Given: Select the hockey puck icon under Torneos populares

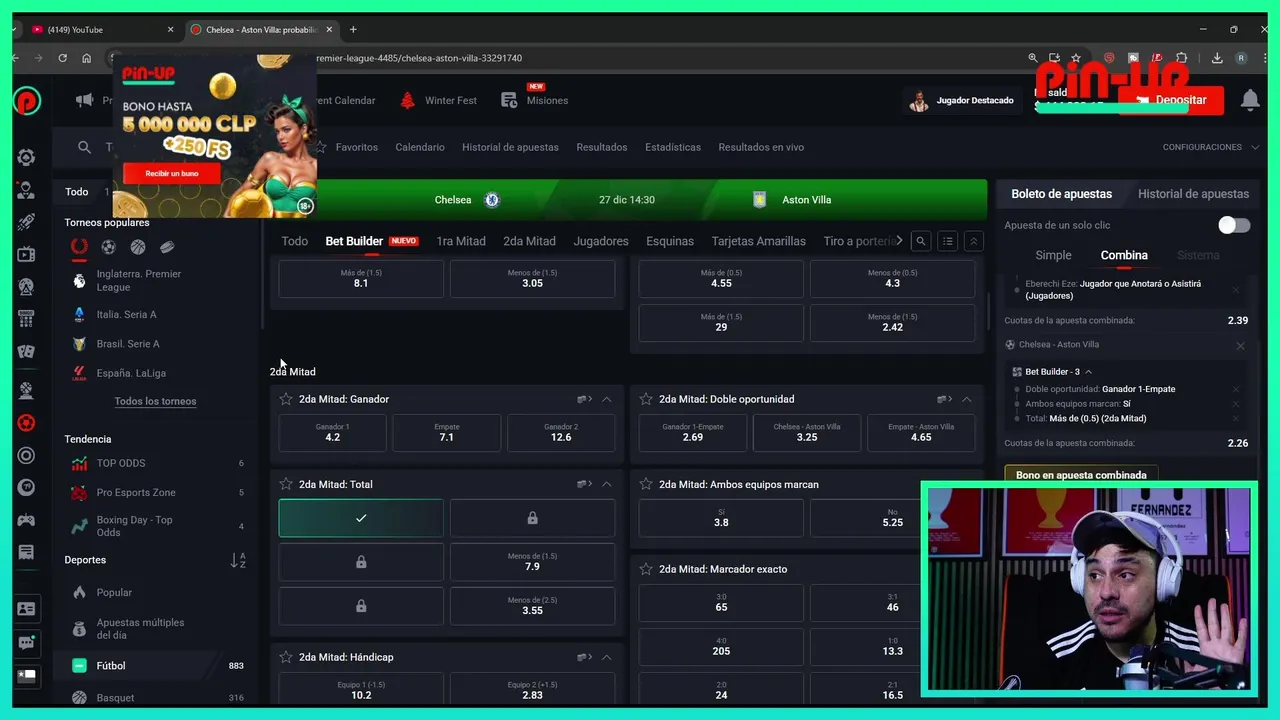Looking at the screenshot, I should point(167,247).
